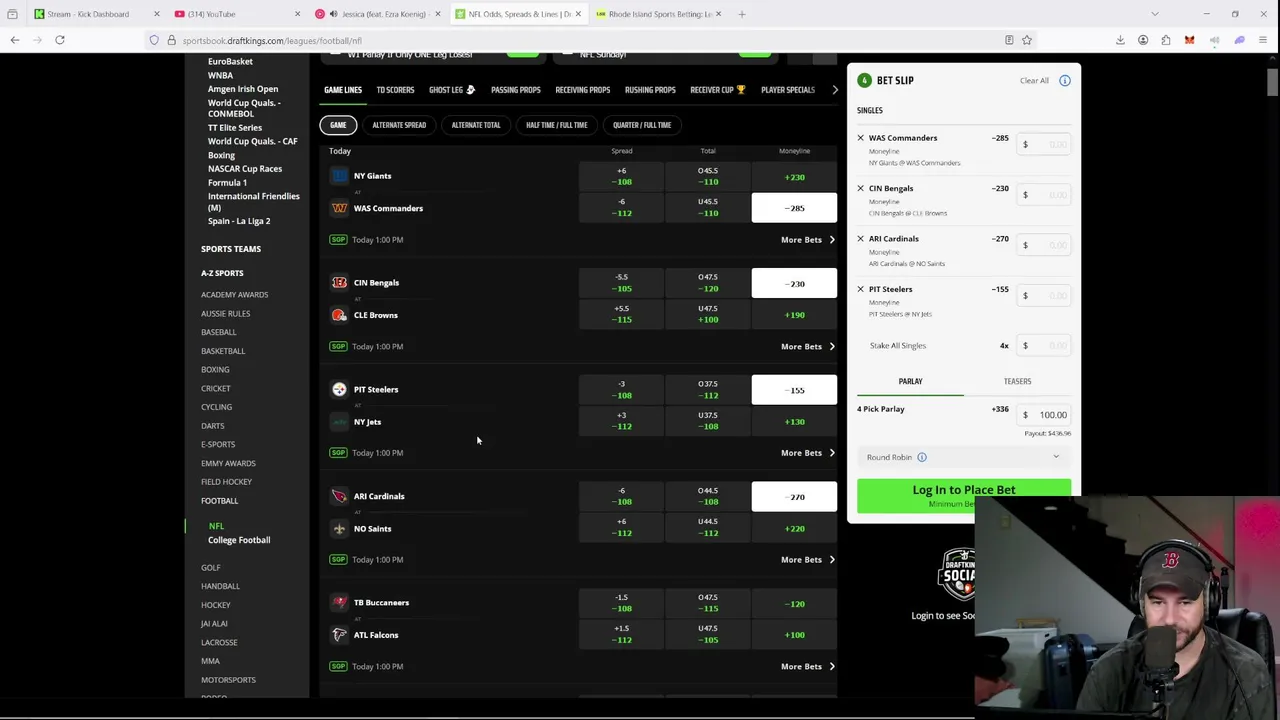
Task: Add NY Giants +230 moneyline
Action: (x=794, y=177)
